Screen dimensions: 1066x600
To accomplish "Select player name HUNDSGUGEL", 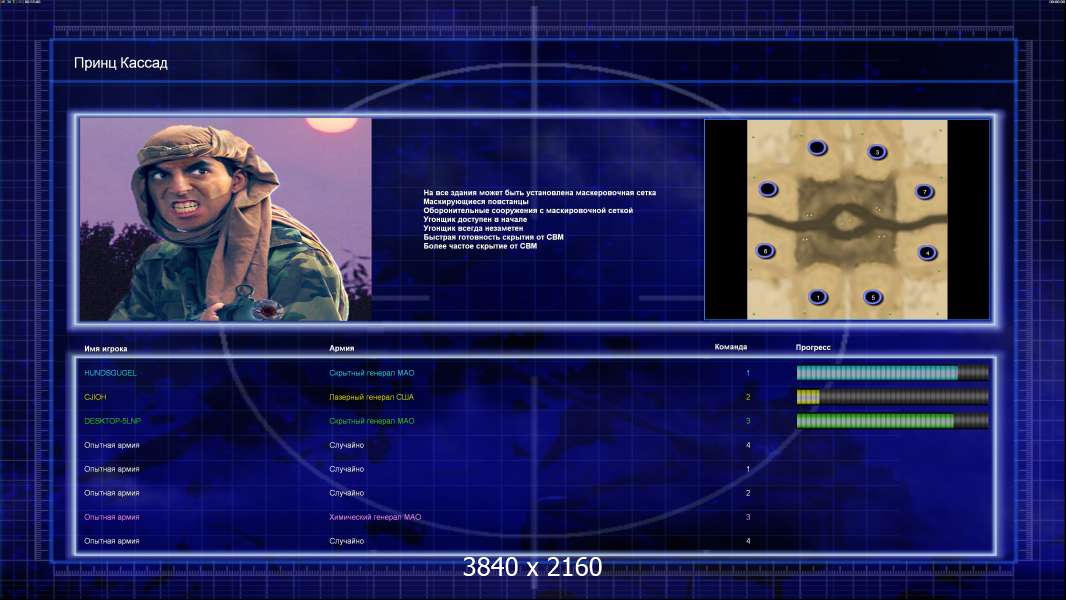I will [110, 373].
